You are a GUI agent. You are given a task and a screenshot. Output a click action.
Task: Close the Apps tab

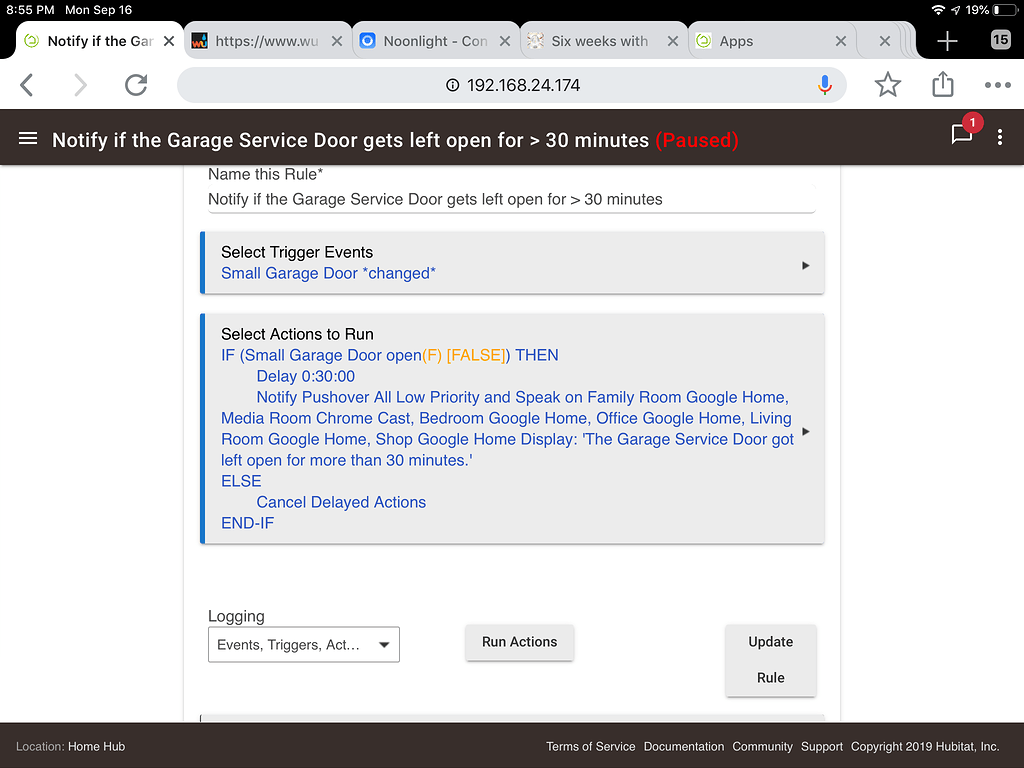pyautogui.click(x=841, y=41)
